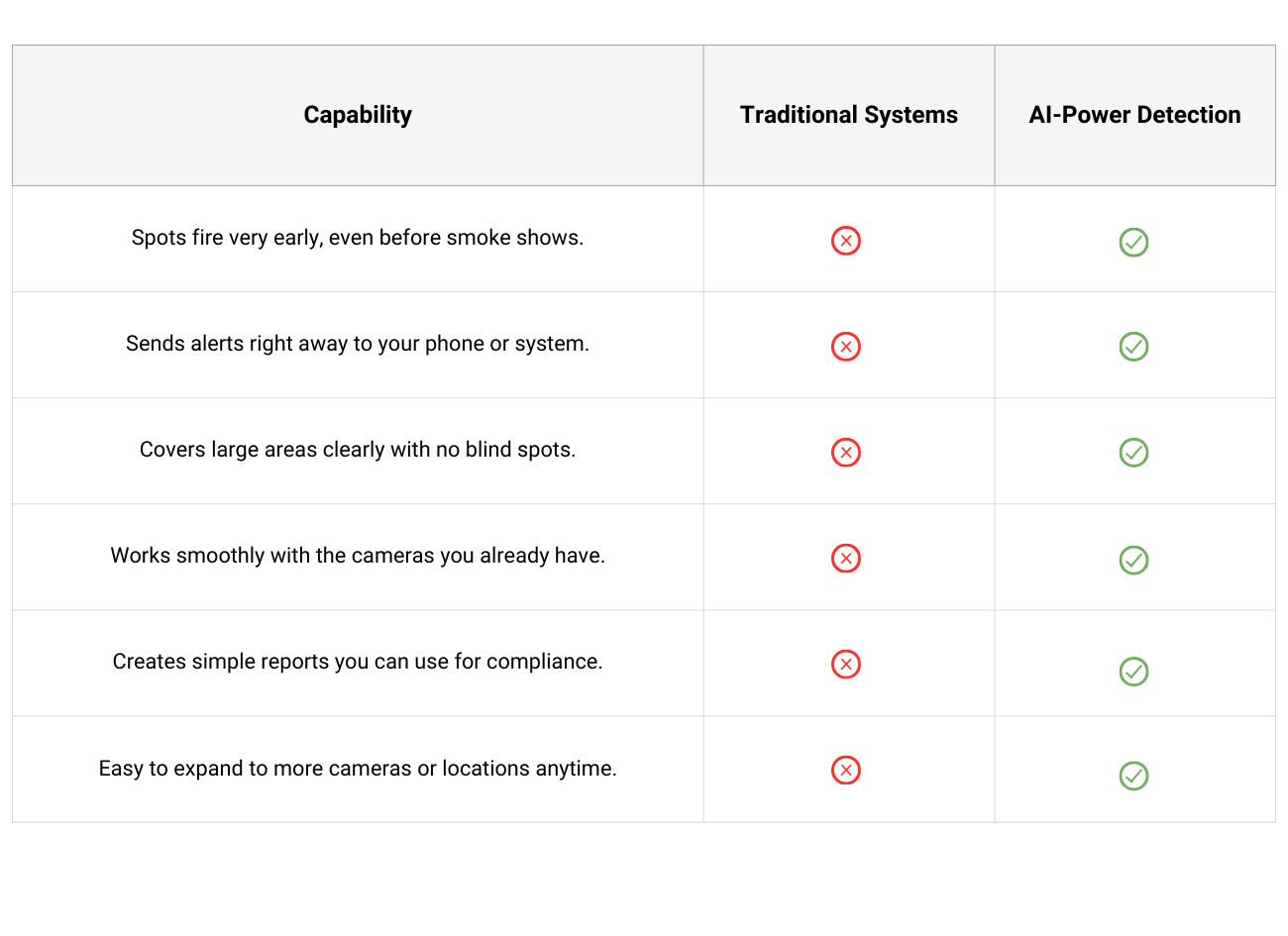
Task: Click 'Spots fire very early' row text
Action: pyautogui.click(x=358, y=238)
